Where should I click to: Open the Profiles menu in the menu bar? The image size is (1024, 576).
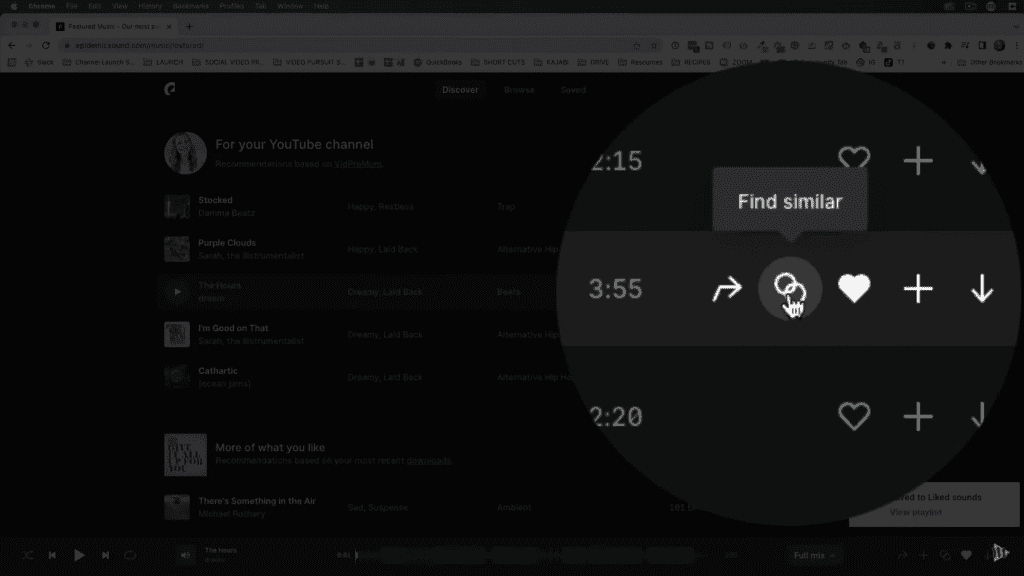[x=232, y=6]
